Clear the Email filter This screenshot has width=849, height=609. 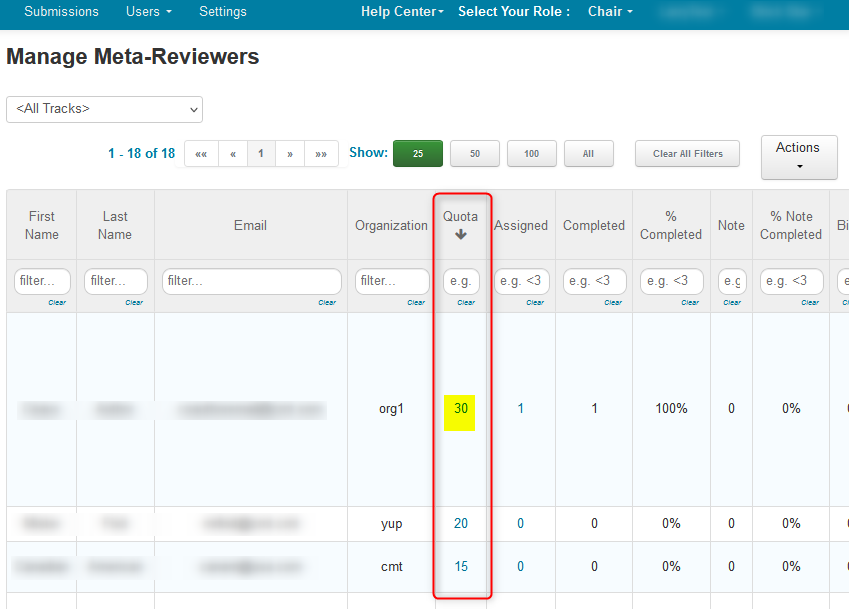point(327,303)
